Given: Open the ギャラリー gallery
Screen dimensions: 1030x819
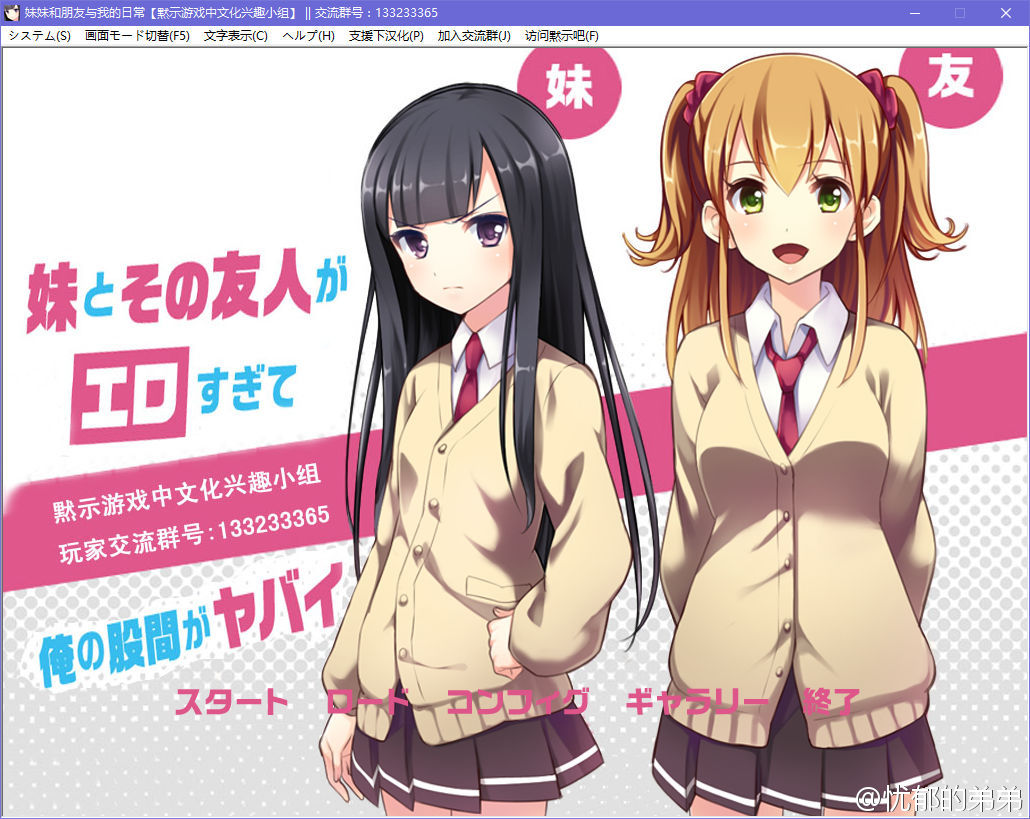Looking at the screenshot, I should click(697, 701).
